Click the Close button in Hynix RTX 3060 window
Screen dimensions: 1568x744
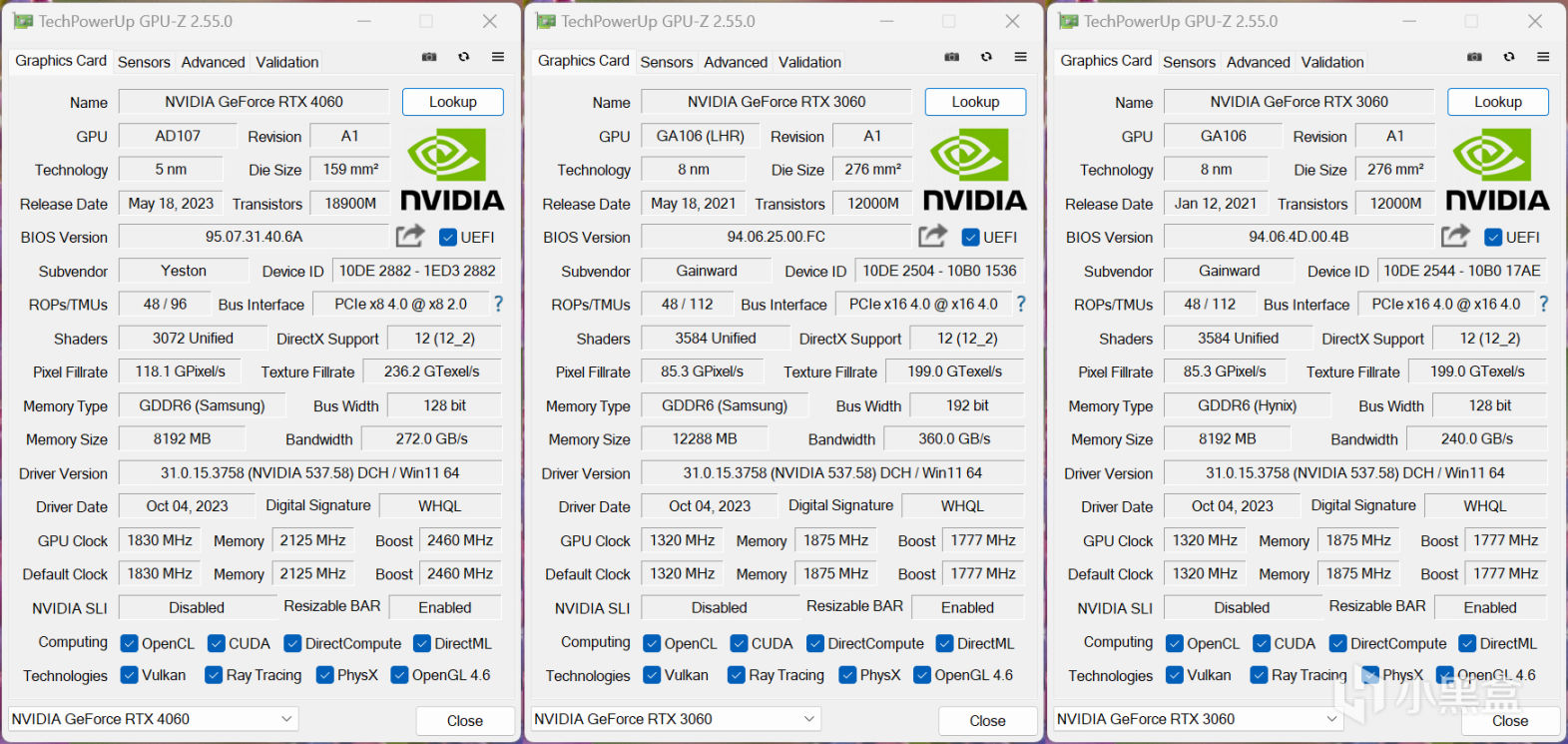click(1510, 721)
